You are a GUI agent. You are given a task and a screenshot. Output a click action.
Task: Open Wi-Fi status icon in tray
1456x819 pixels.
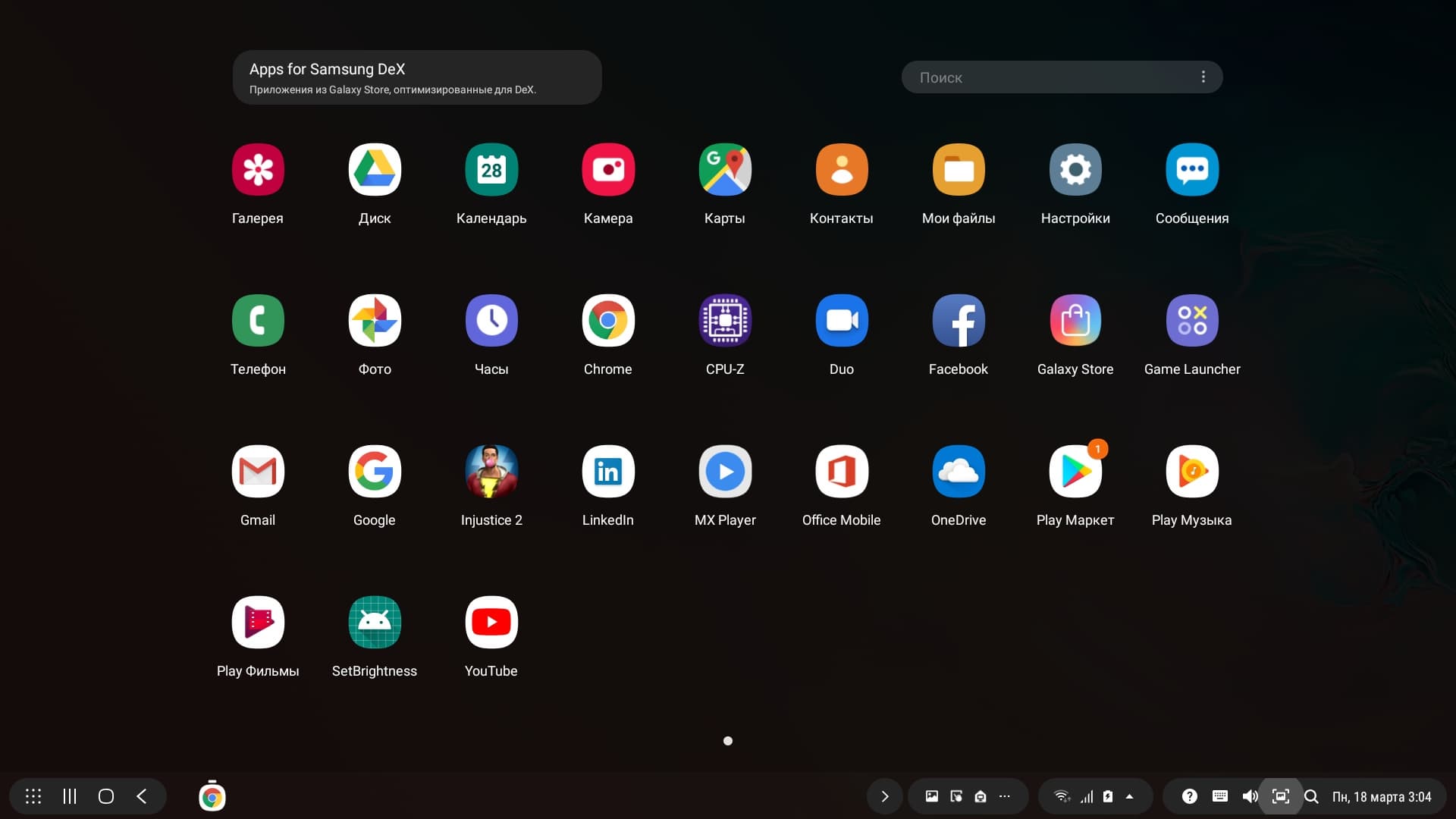coord(1062,796)
